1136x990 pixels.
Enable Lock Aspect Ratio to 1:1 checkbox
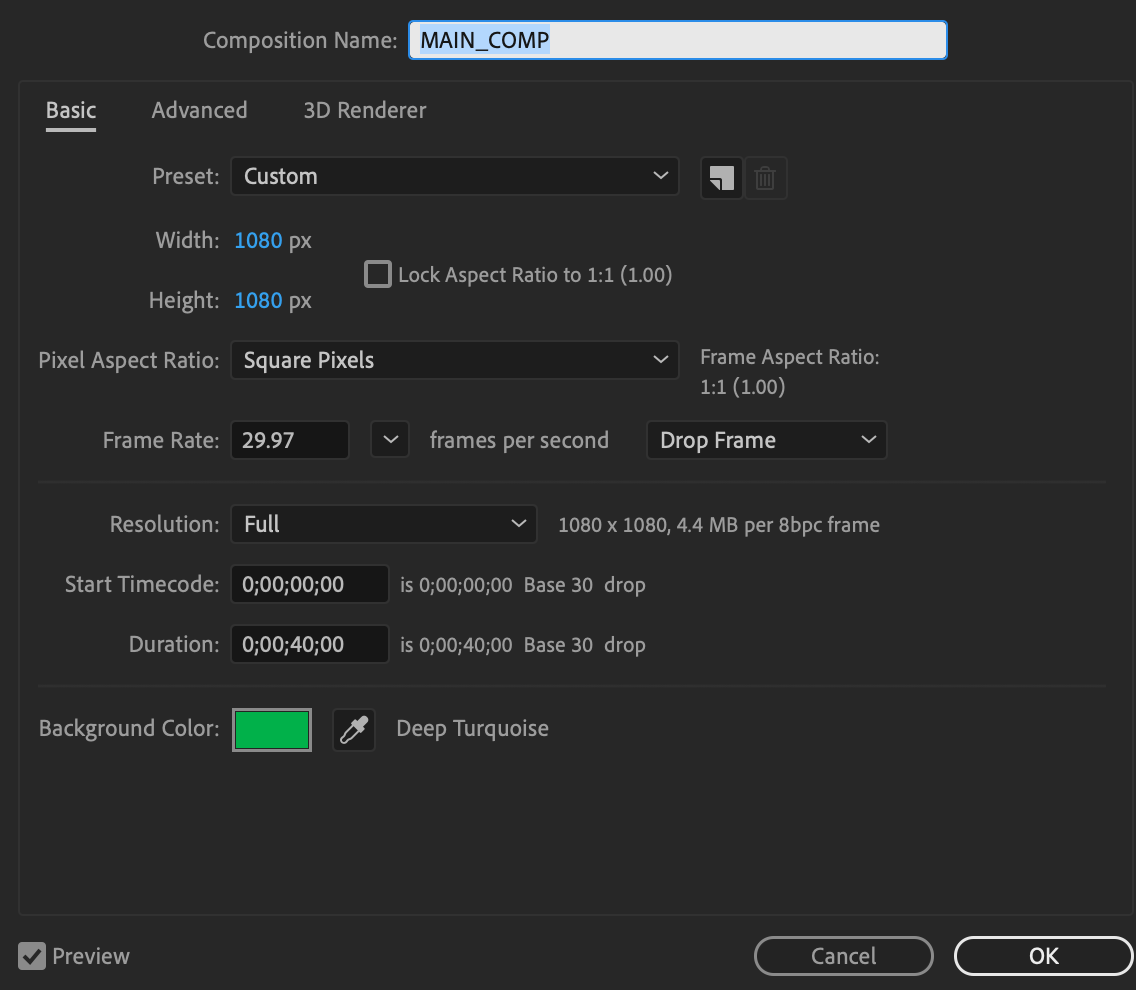pos(378,274)
